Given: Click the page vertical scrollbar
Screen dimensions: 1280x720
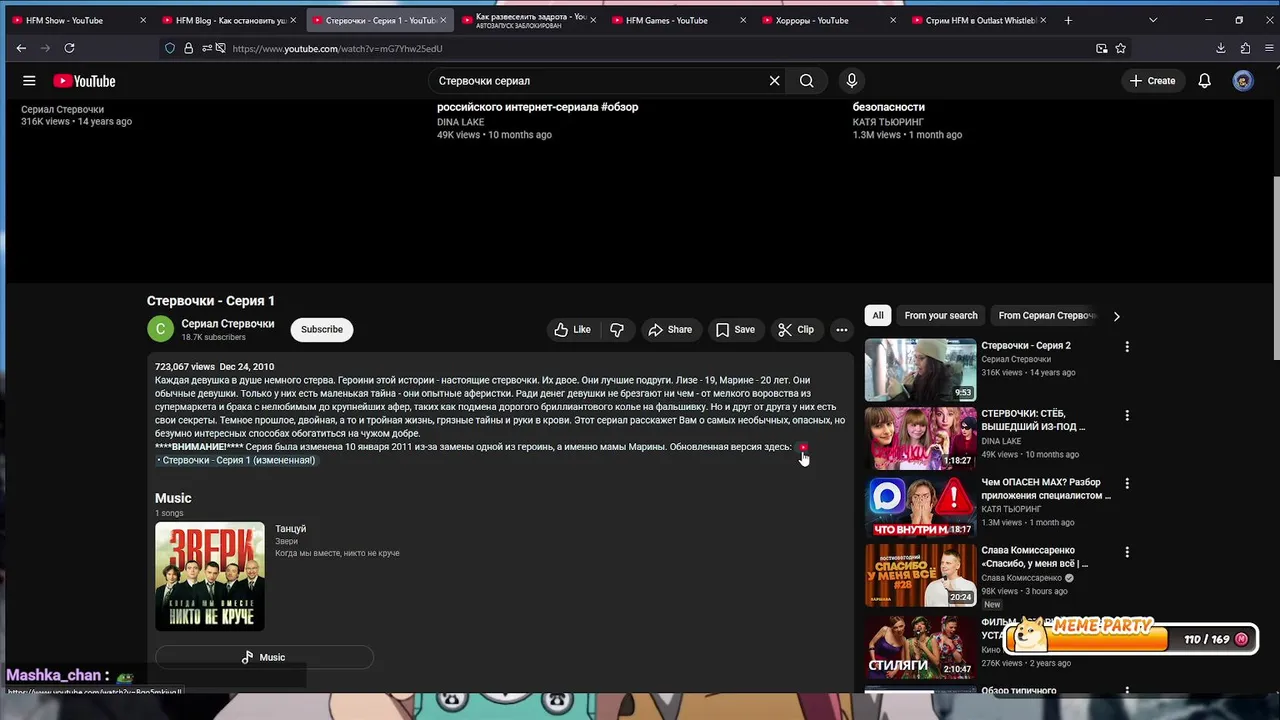Looking at the screenshot, I should coord(1275,270).
